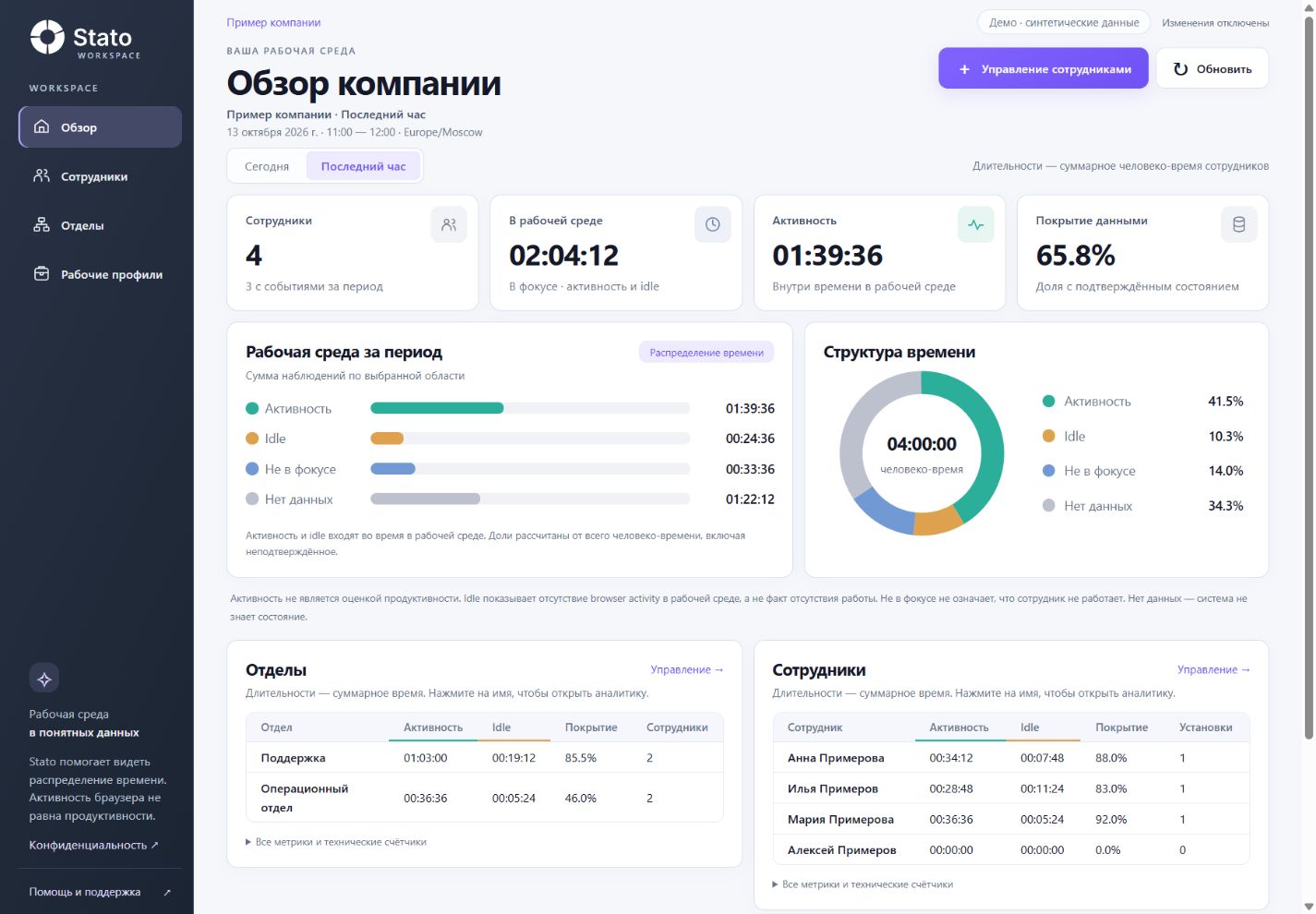This screenshot has height=914, width=1316.
Task: Open the Конфиденциальность link
Action: [93, 845]
